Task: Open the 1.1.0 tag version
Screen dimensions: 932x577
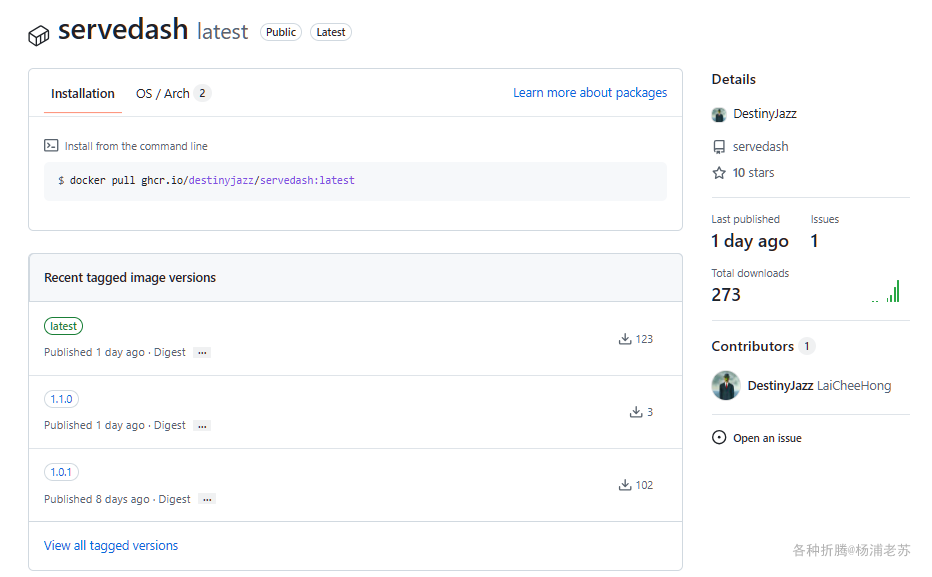Action: [61, 399]
